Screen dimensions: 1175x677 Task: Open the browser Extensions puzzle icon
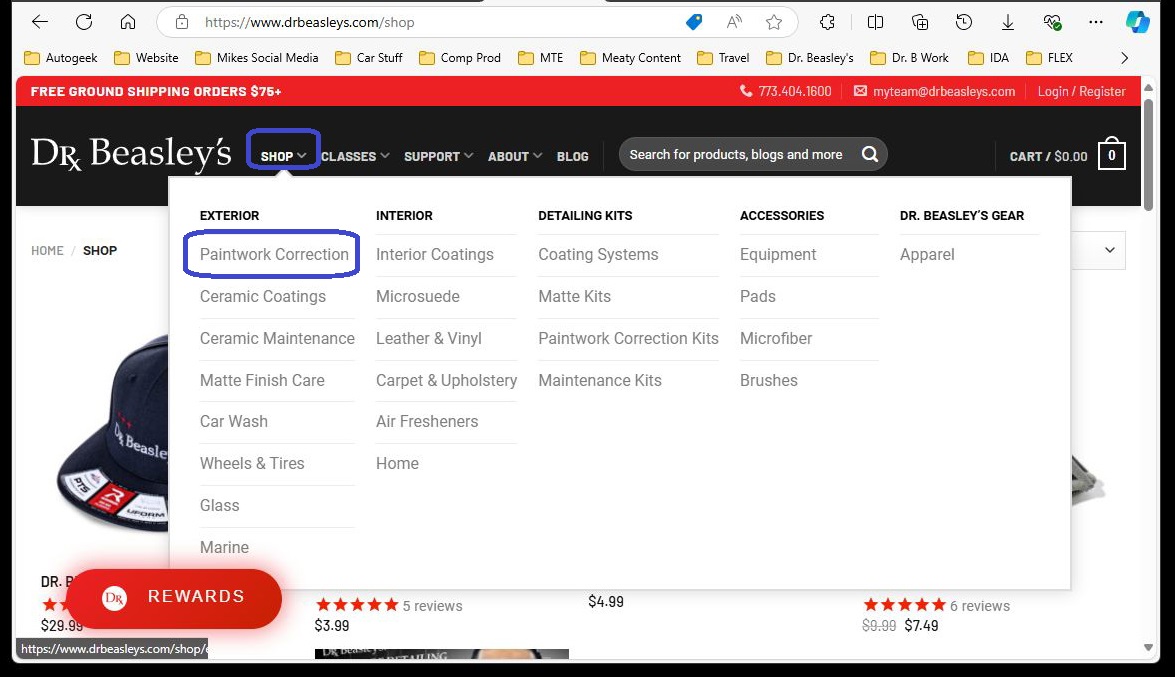pyautogui.click(x=827, y=22)
